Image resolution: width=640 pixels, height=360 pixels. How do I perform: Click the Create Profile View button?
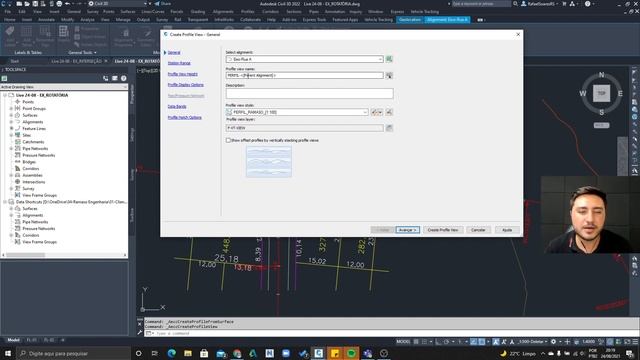(x=443, y=230)
